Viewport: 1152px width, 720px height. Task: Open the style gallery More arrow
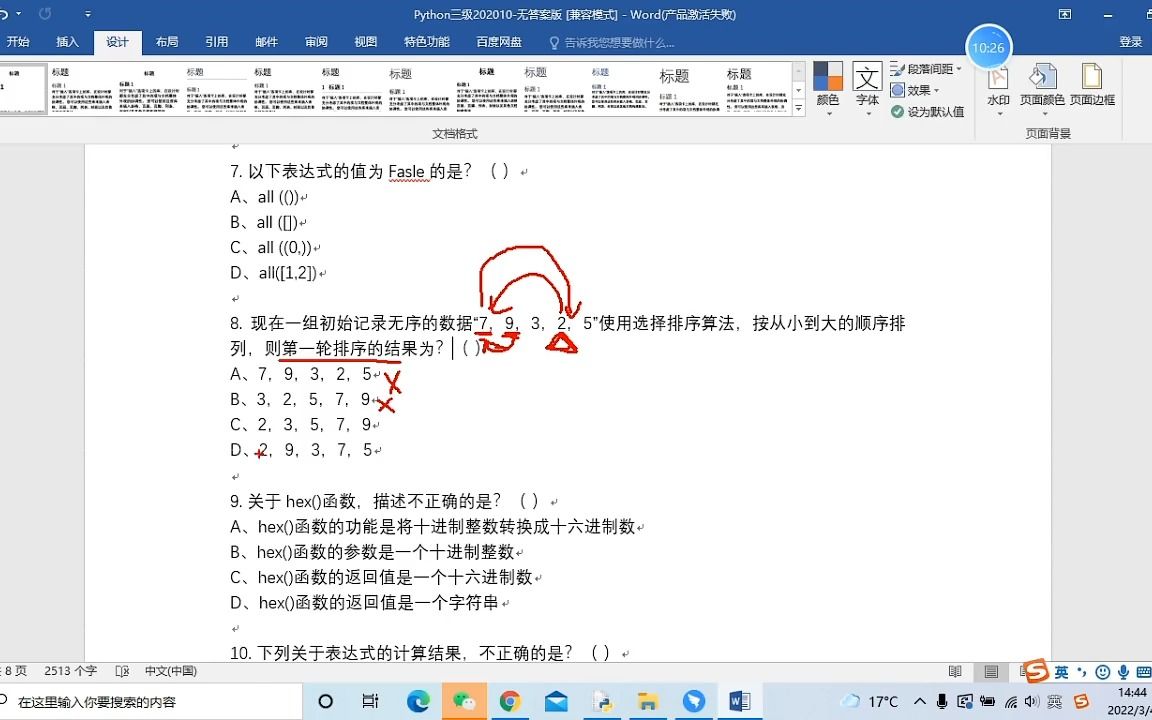click(x=797, y=107)
